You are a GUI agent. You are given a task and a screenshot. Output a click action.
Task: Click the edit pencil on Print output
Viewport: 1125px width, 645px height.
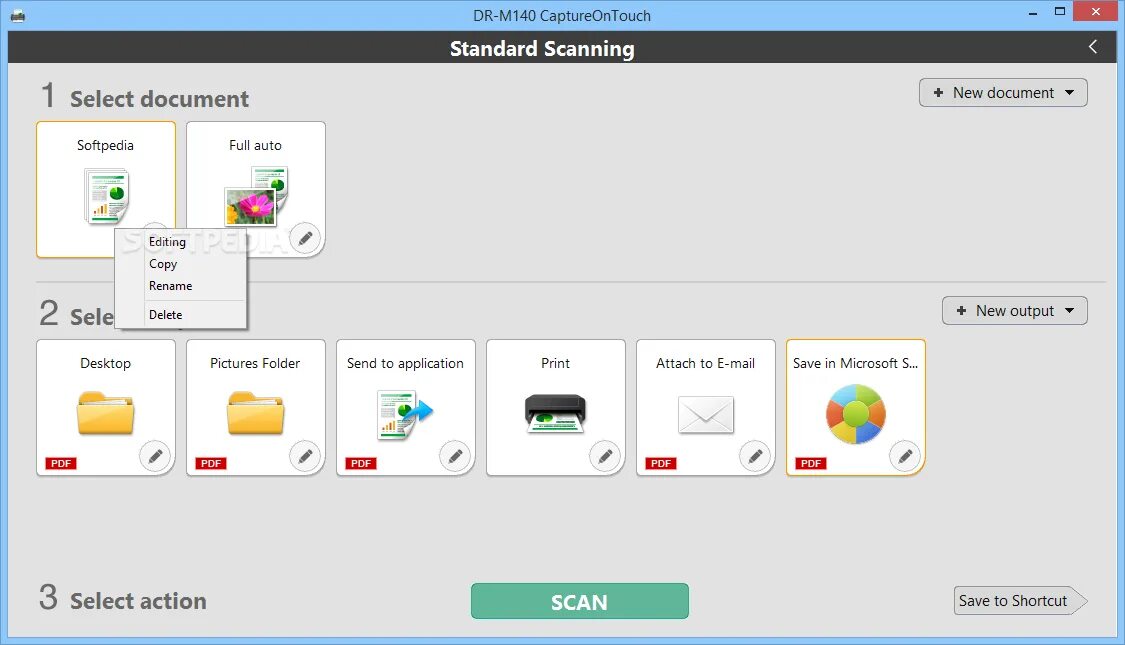pos(606,456)
